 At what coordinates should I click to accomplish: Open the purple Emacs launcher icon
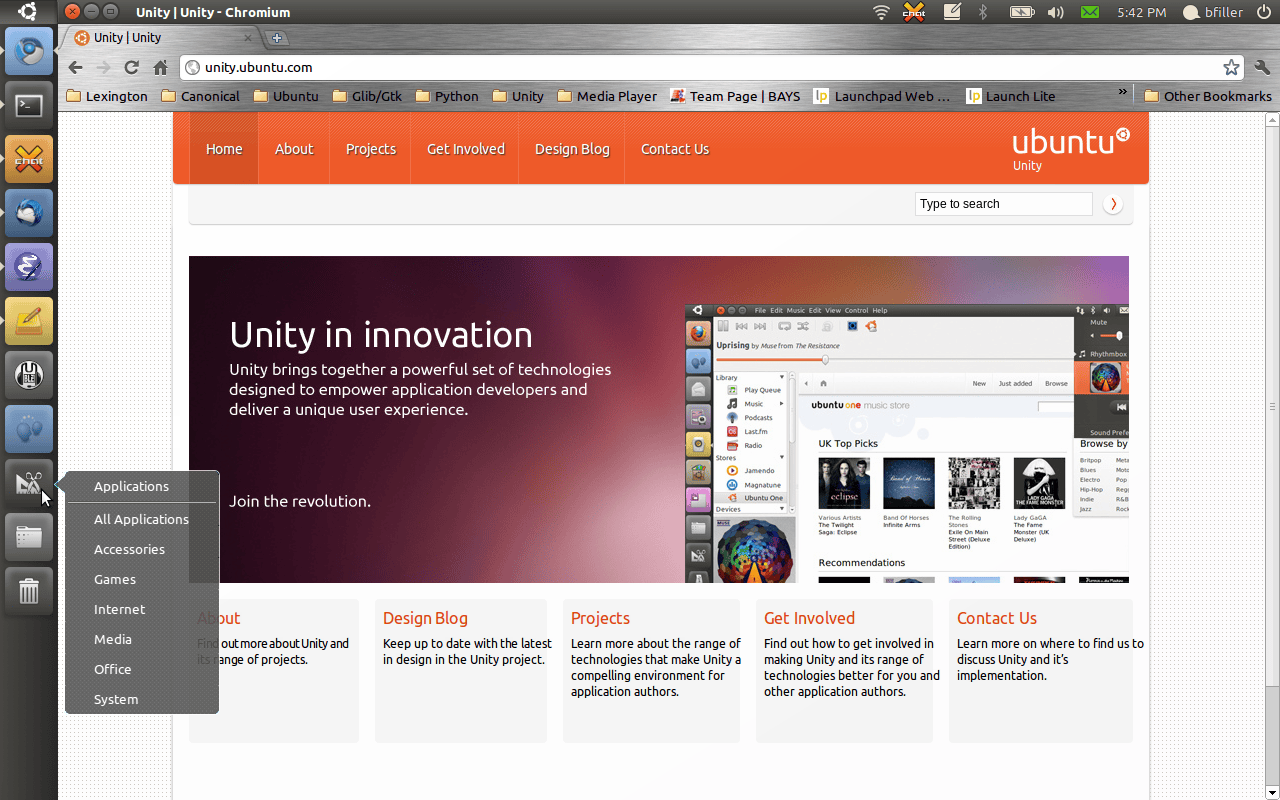click(29, 267)
